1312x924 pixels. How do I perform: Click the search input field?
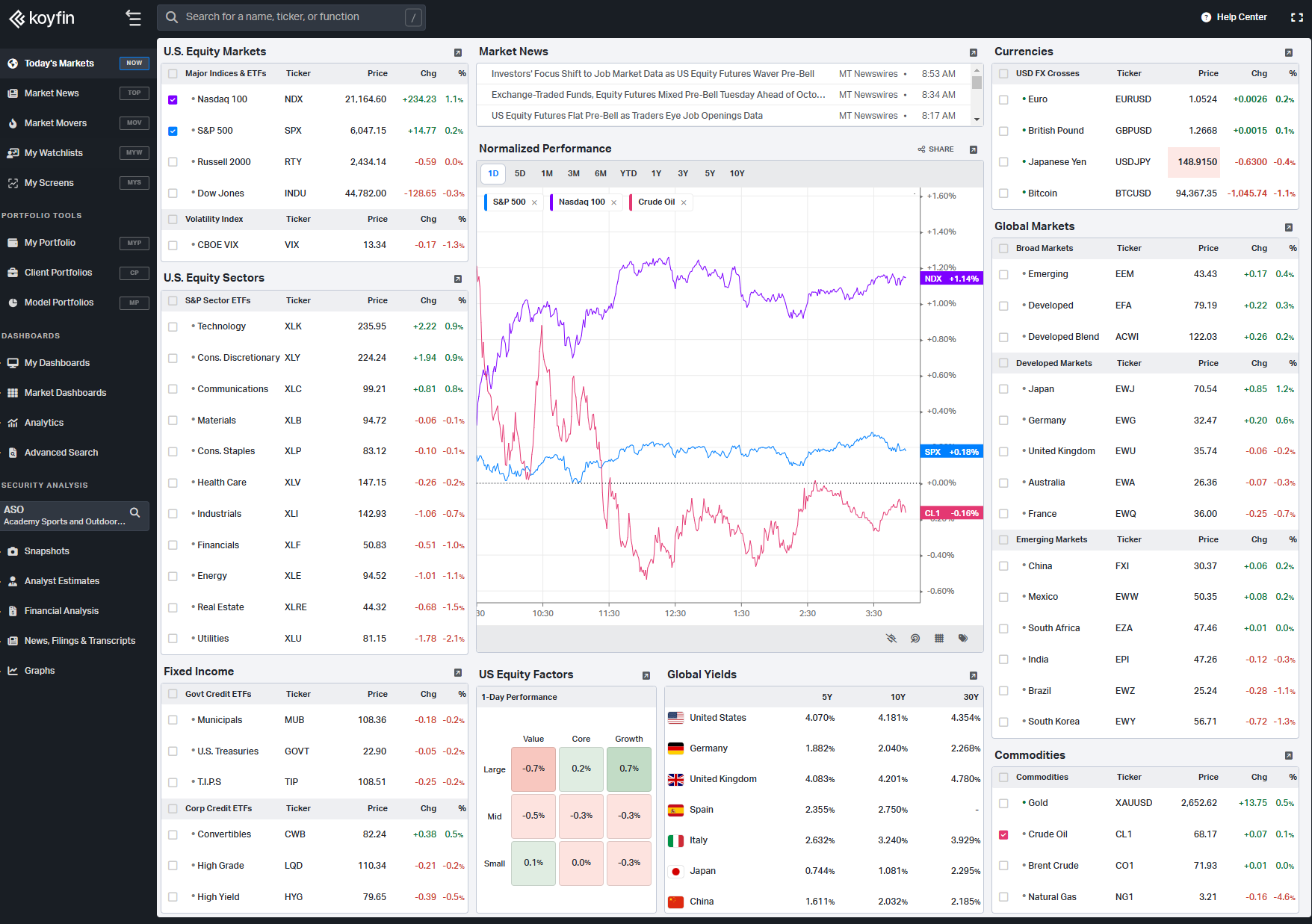pyautogui.click(x=291, y=17)
